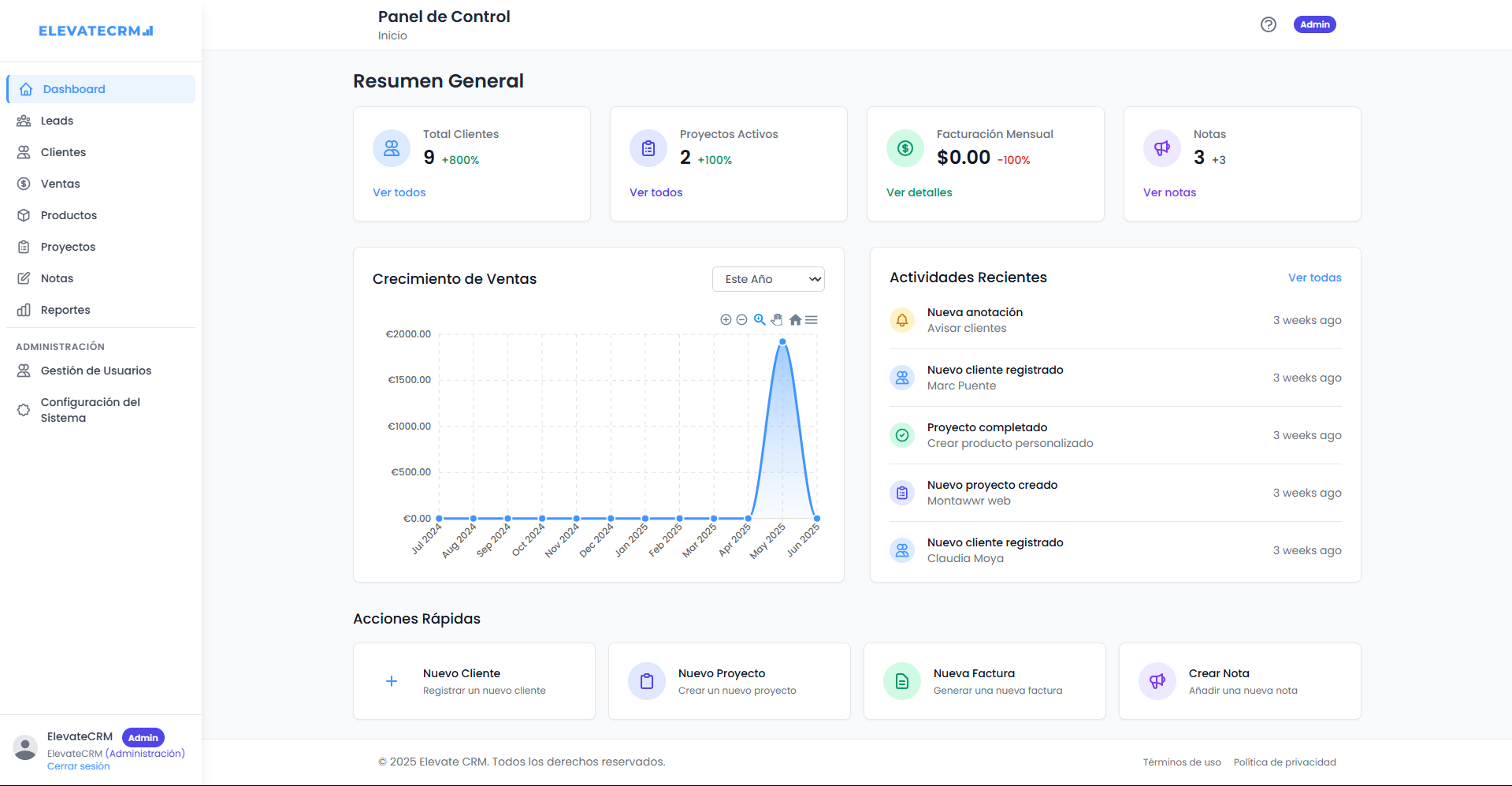This screenshot has width=1512, height=786.
Task: Click Ver todas in Actividades Recientes
Action: click(1314, 277)
